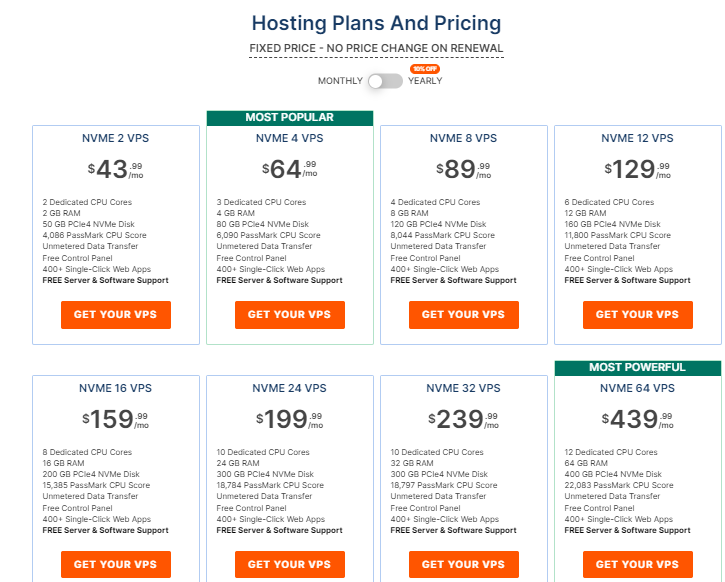This screenshot has width=725, height=582.
Task: Click the MOST POPULAR banner
Action: [x=290, y=118]
